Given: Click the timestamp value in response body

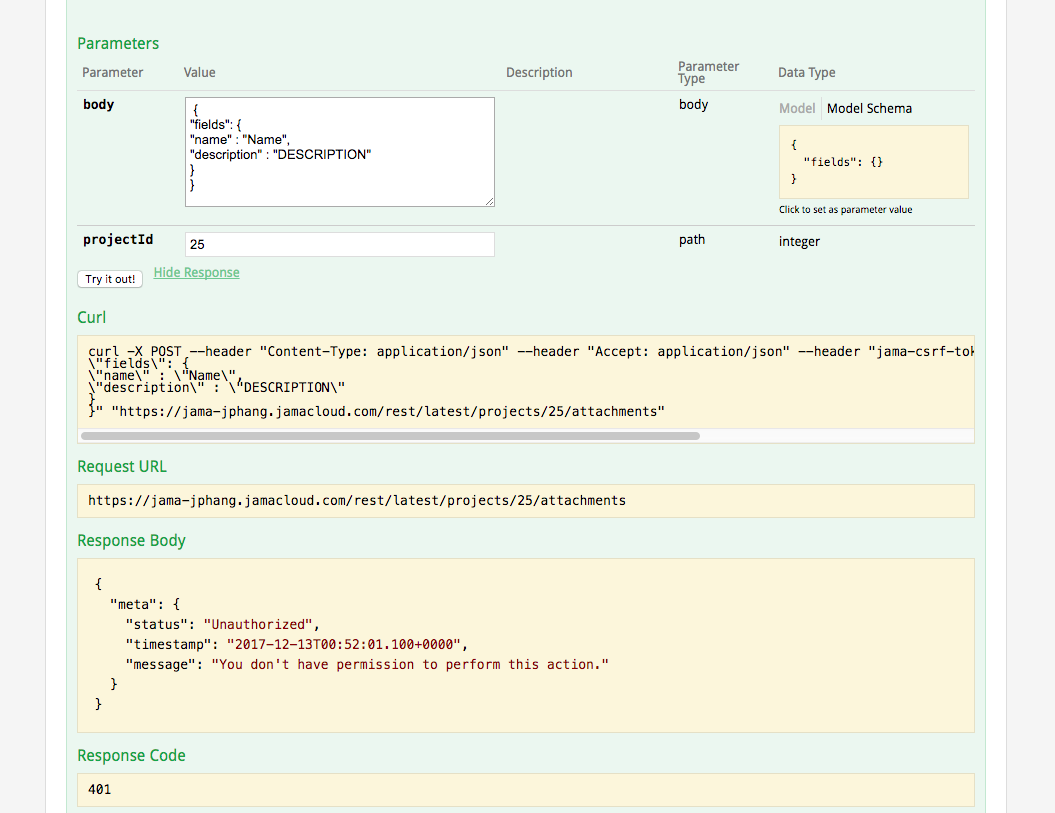Looking at the screenshot, I should coord(343,645).
